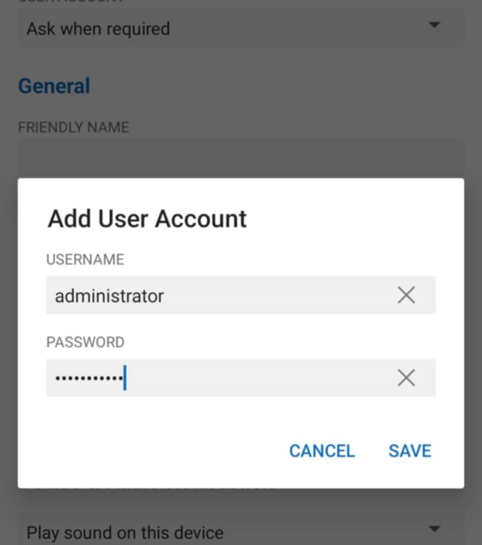Save the new user account
Image resolution: width=482 pixels, height=545 pixels.
(x=410, y=451)
